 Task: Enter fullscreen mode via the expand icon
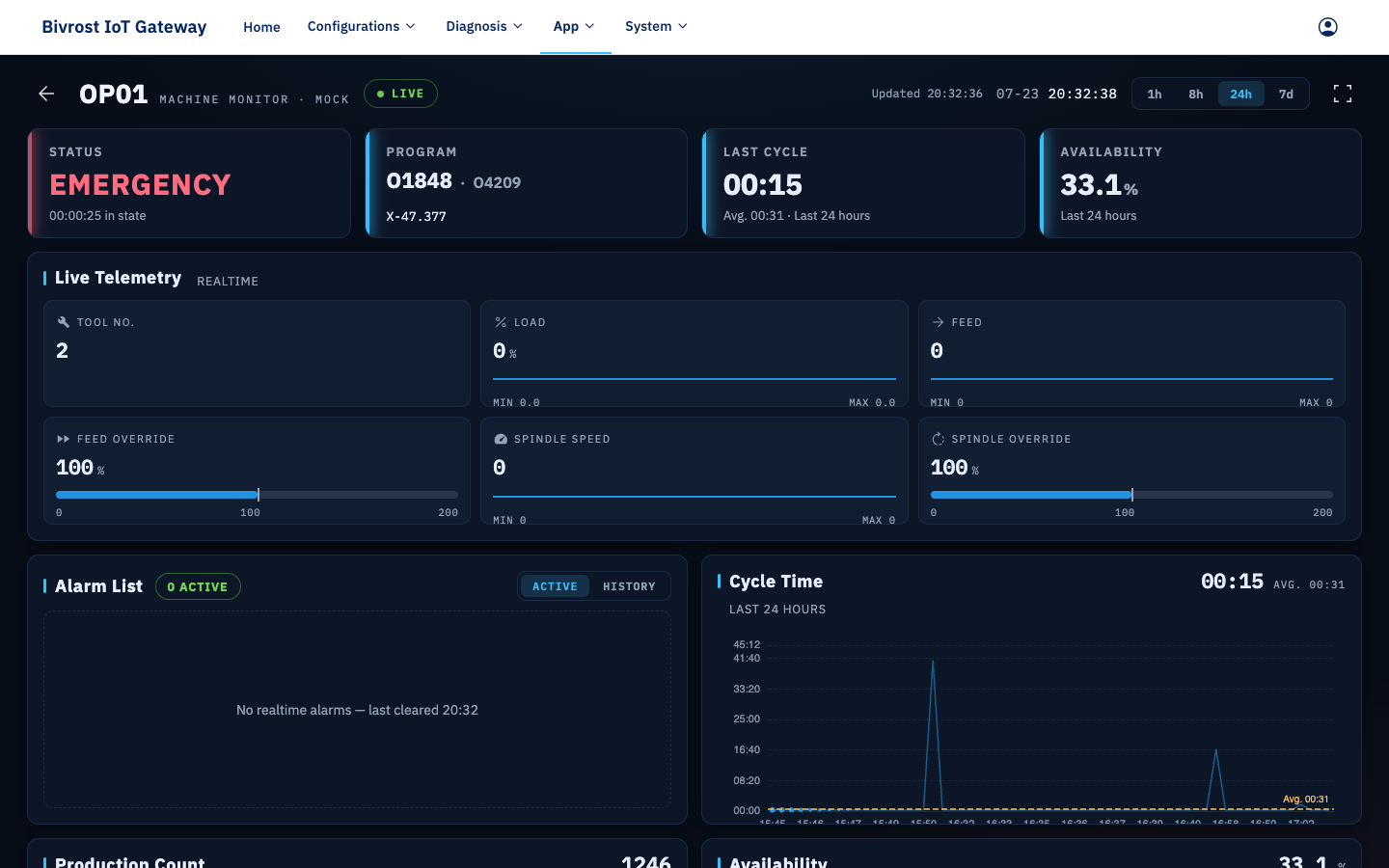(x=1343, y=94)
